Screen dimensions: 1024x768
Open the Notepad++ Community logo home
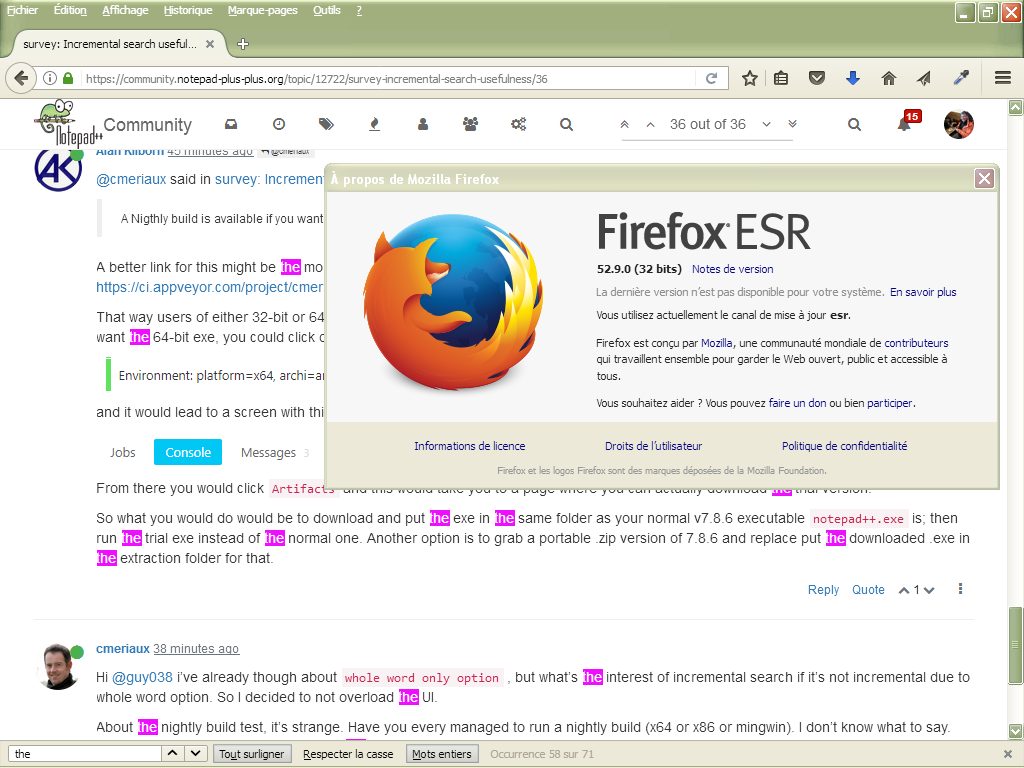click(x=71, y=124)
